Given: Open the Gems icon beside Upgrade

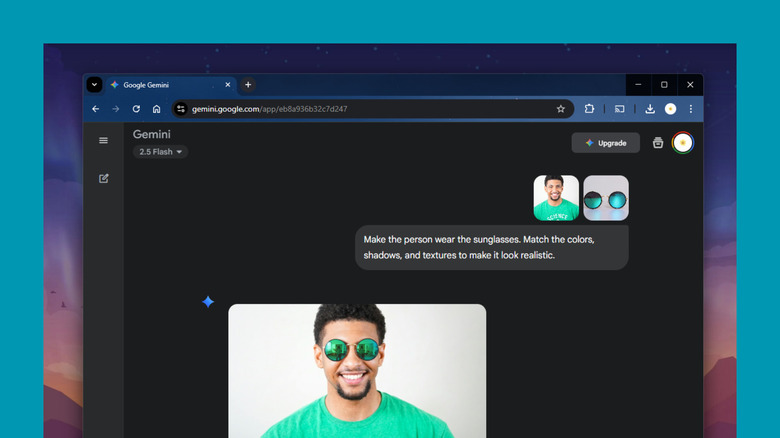Looking at the screenshot, I should (x=658, y=143).
